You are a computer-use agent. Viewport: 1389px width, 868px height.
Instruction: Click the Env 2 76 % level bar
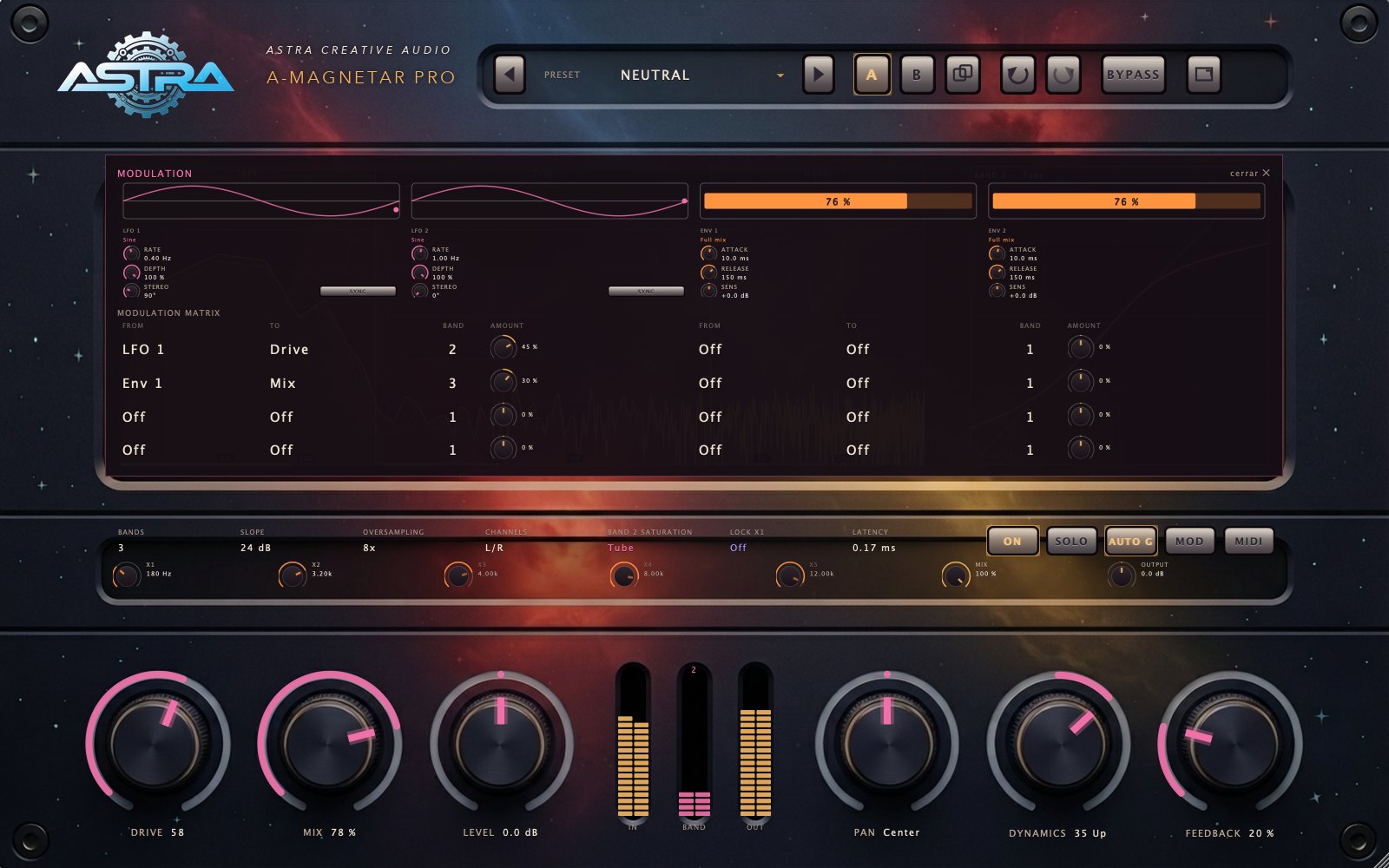[x=1126, y=201]
